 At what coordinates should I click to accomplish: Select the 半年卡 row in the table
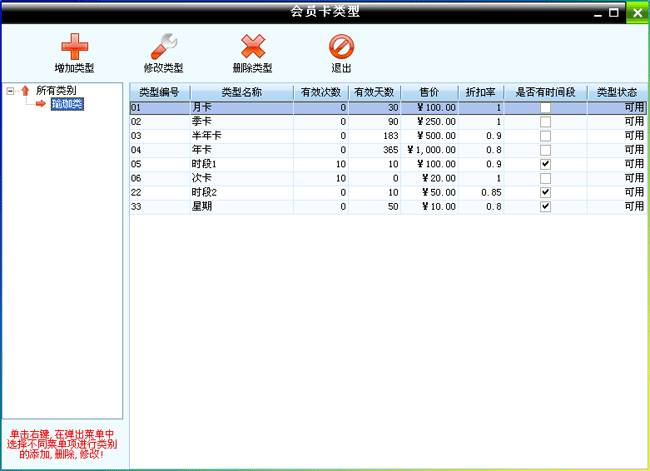(x=240, y=135)
